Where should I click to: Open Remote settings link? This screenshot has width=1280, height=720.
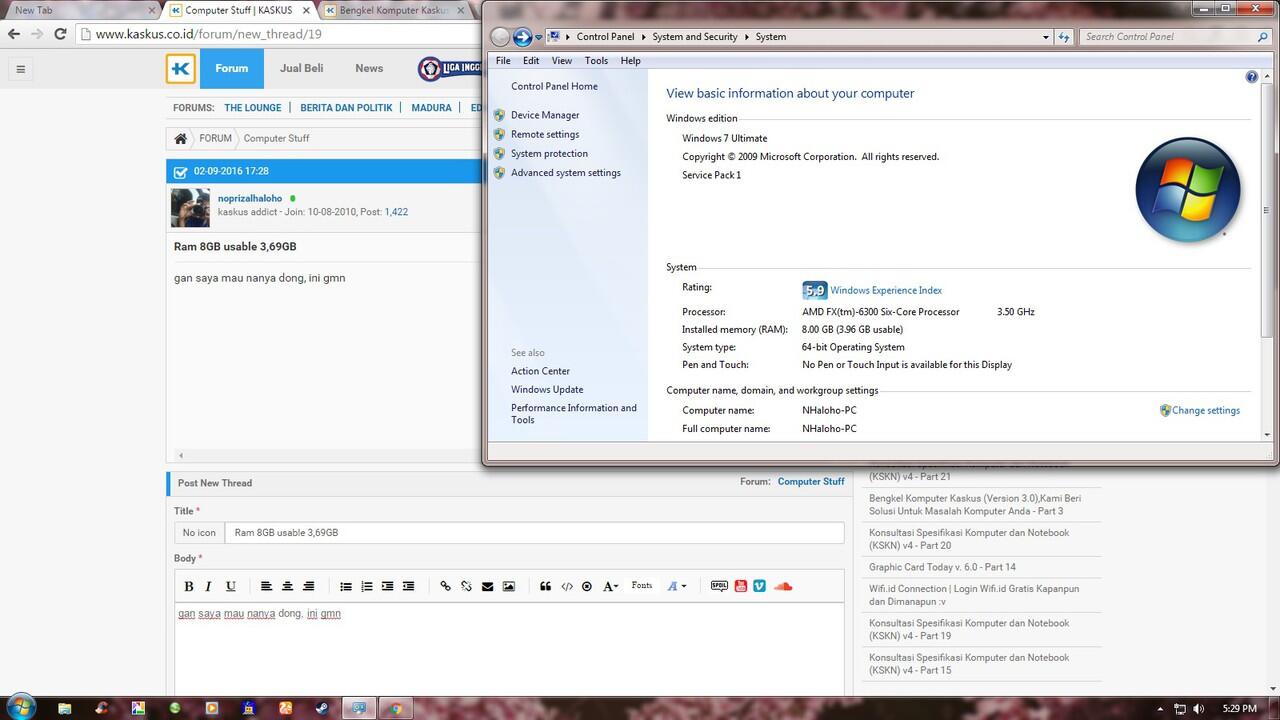545,134
